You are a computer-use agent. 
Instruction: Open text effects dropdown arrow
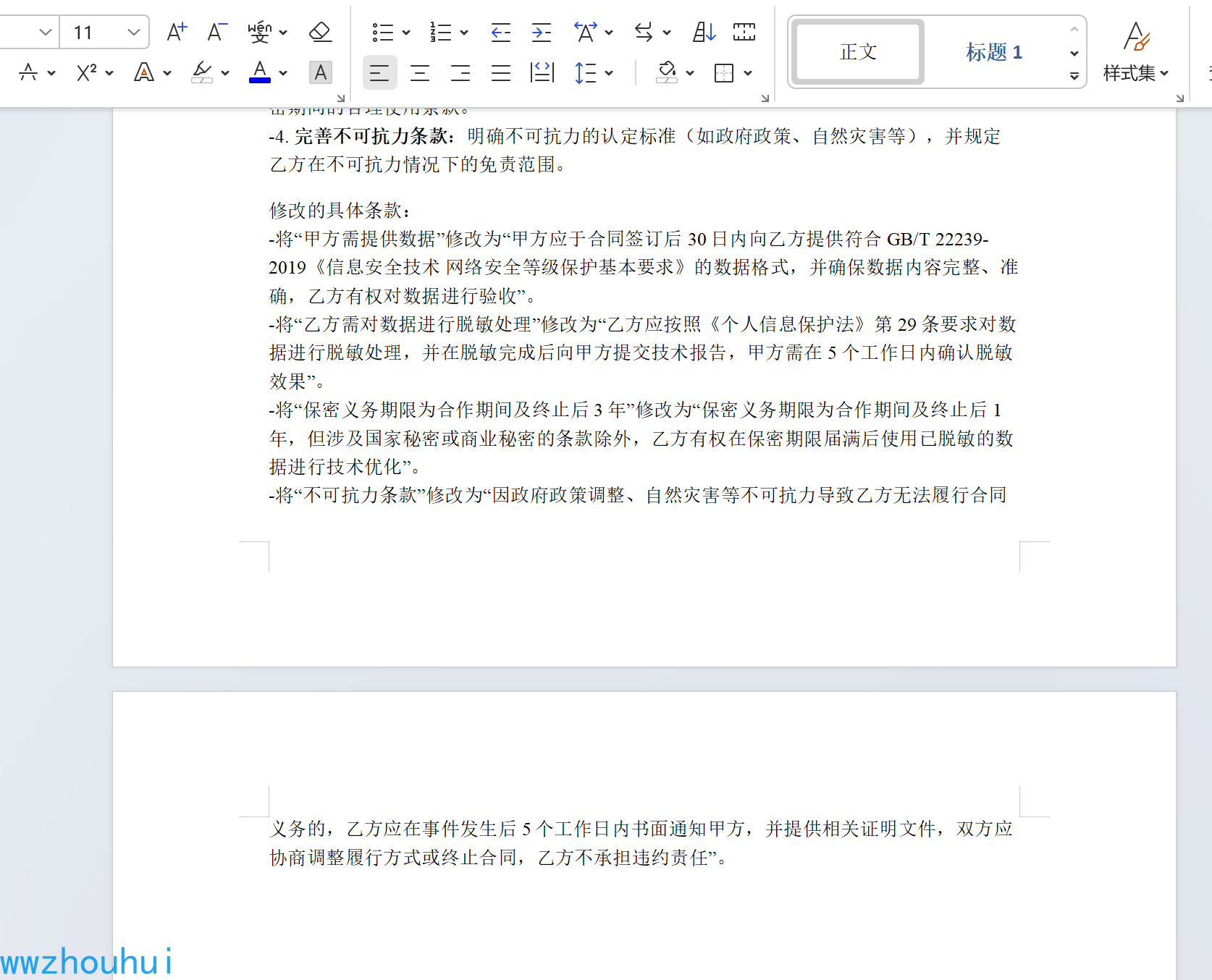[x=167, y=73]
